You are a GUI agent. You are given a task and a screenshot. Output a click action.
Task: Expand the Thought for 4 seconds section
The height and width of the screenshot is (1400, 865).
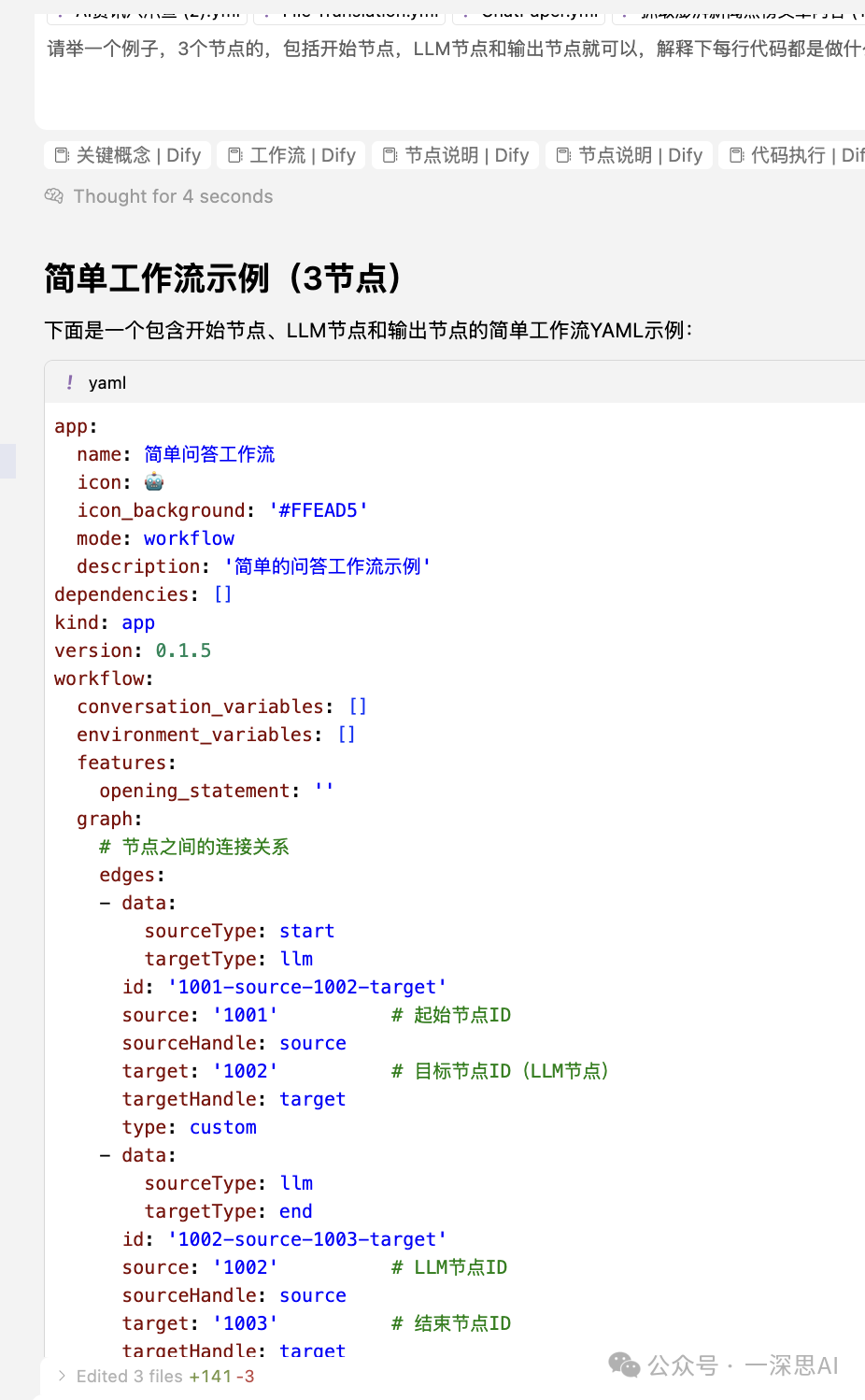[173, 196]
